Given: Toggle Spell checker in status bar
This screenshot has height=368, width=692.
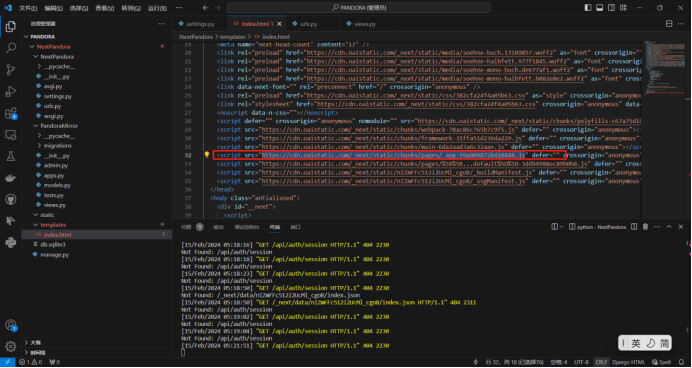Looking at the screenshot, I should [662, 362].
